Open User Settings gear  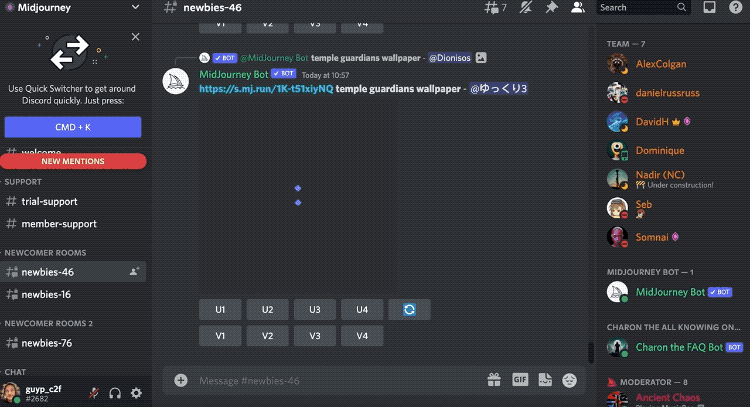point(136,393)
